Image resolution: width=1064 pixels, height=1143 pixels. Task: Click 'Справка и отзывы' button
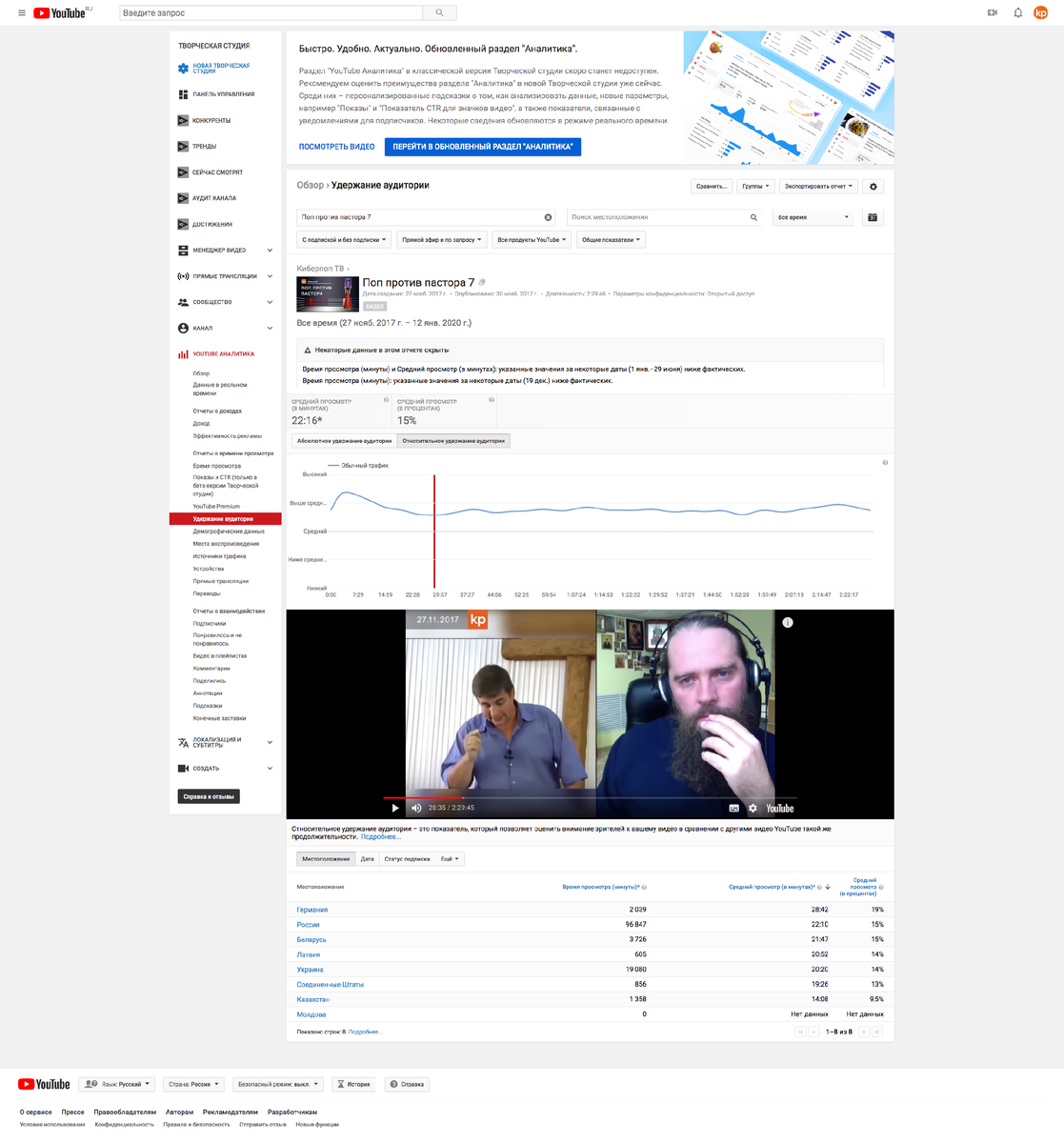tap(209, 796)
